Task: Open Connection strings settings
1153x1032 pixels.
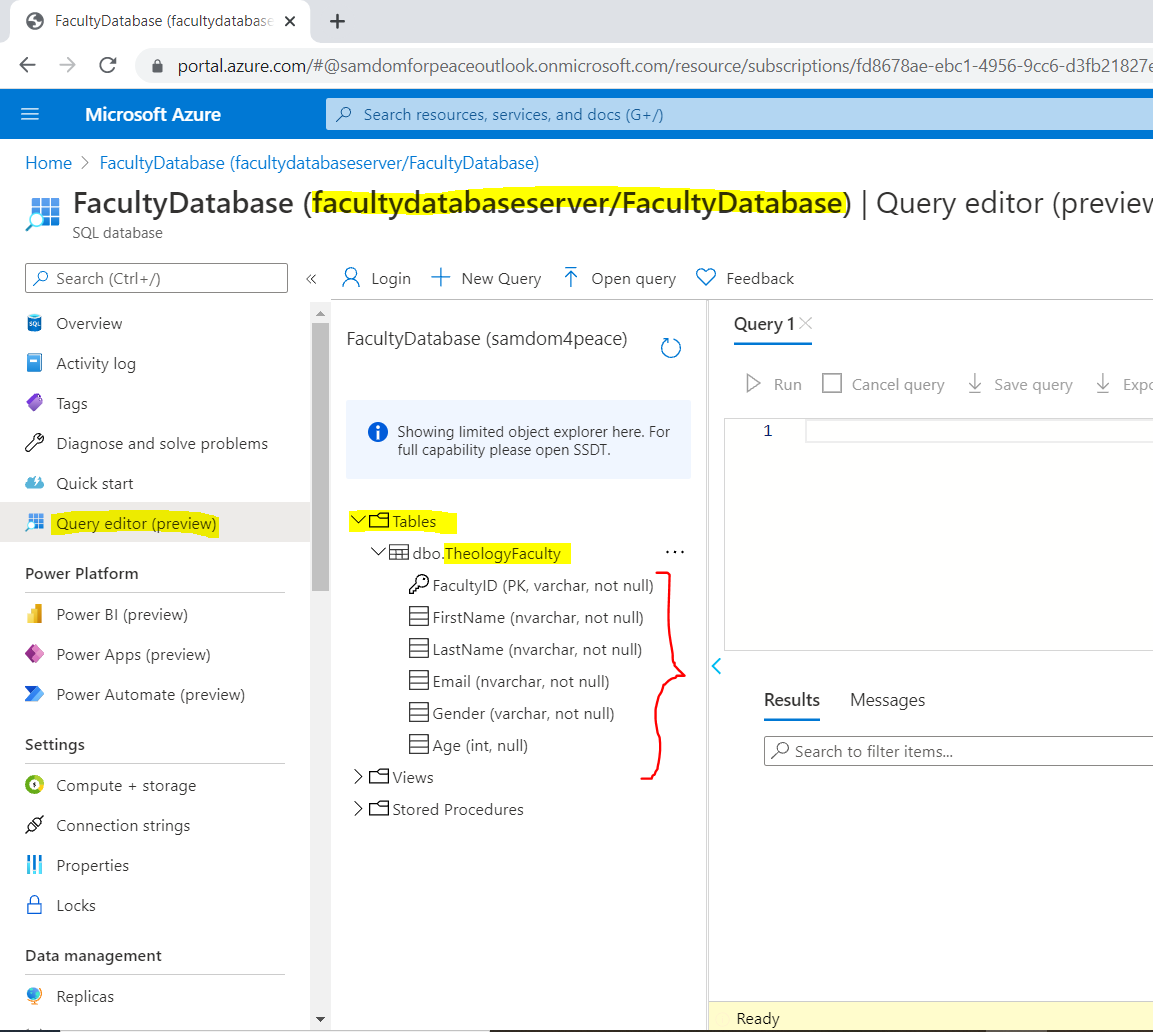Action: [123, 825]
